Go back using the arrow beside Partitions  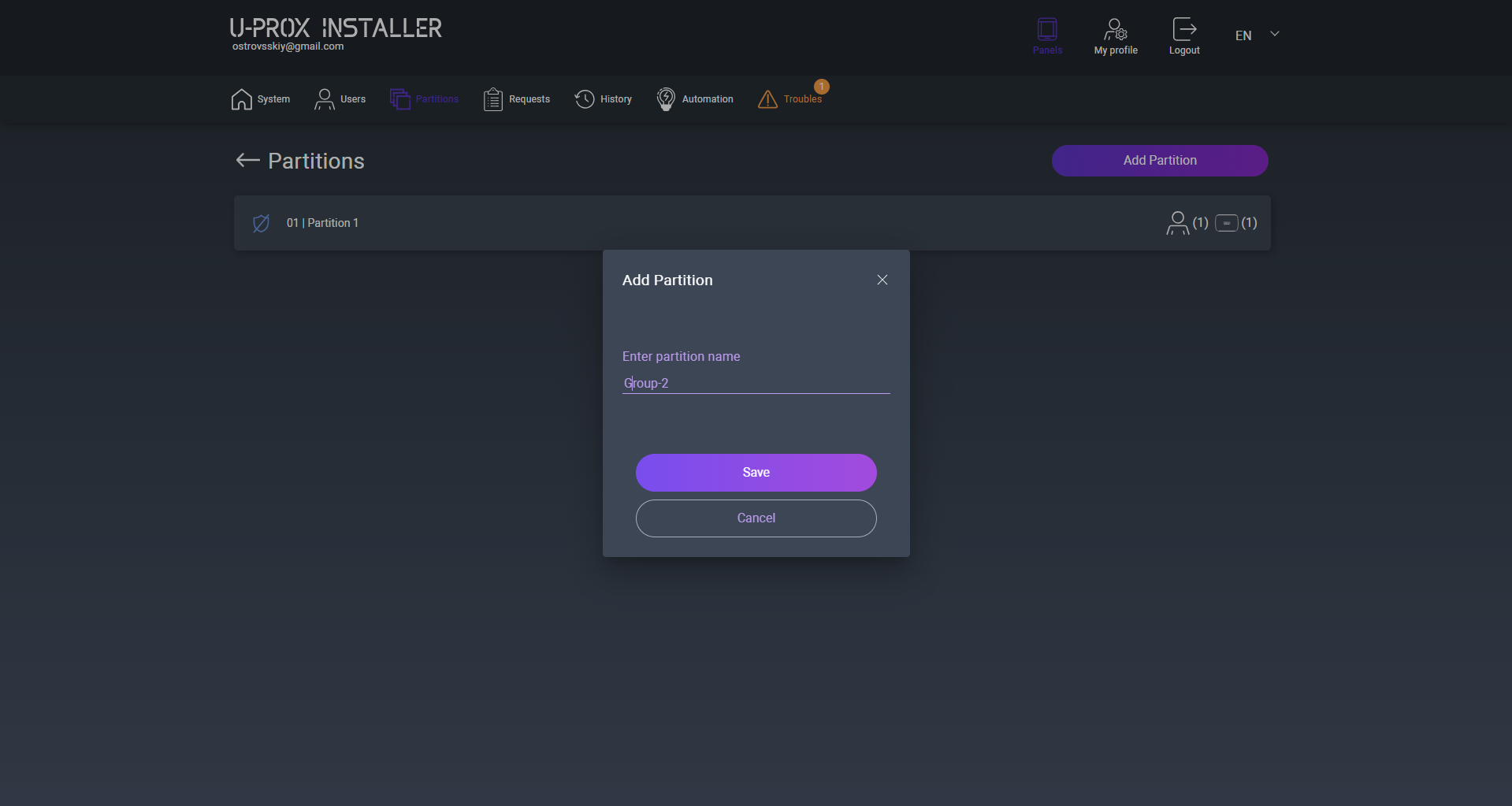(x=247, y=161)
